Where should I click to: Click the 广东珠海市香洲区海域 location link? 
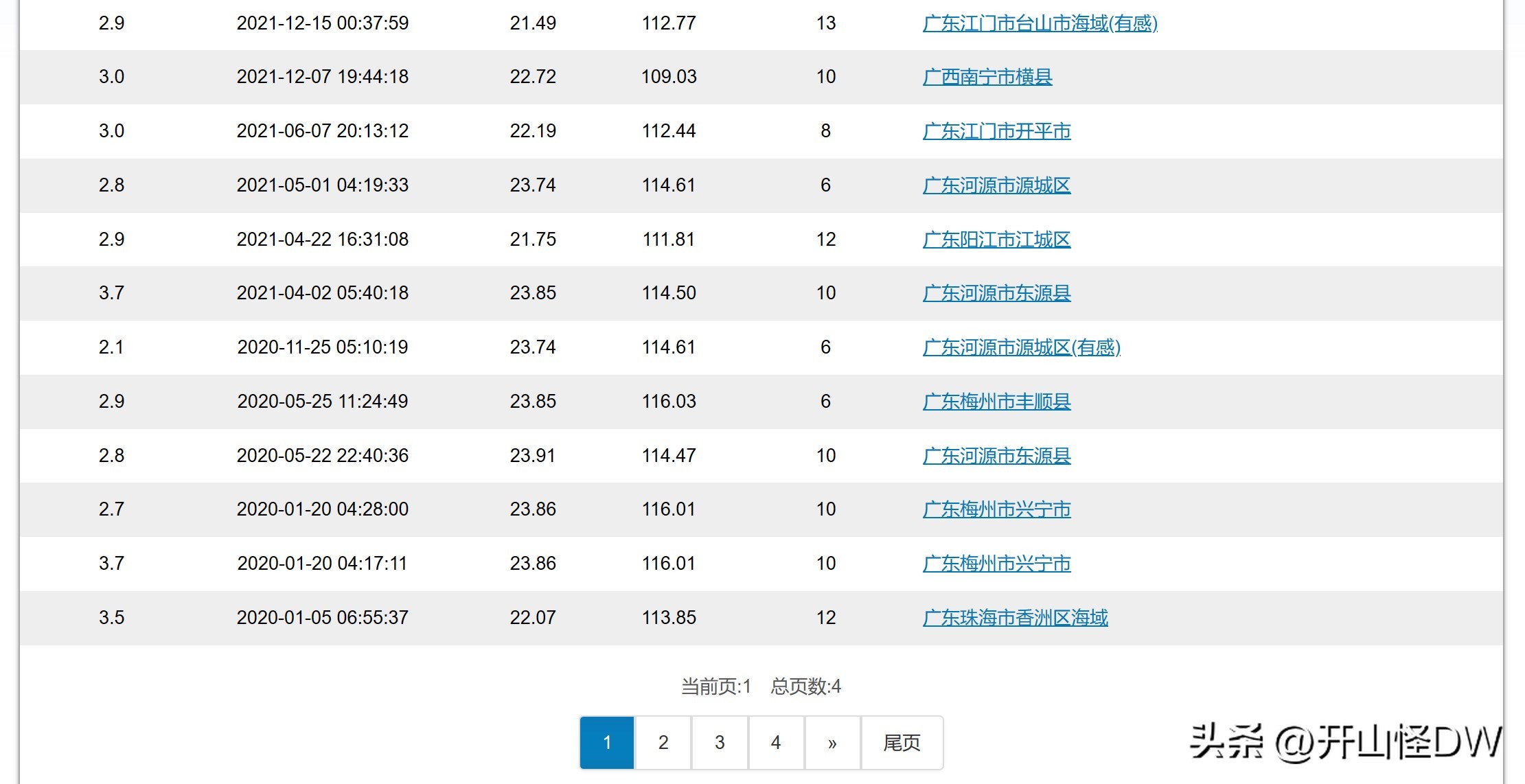pyautogui.click(x=1015, y=618)
